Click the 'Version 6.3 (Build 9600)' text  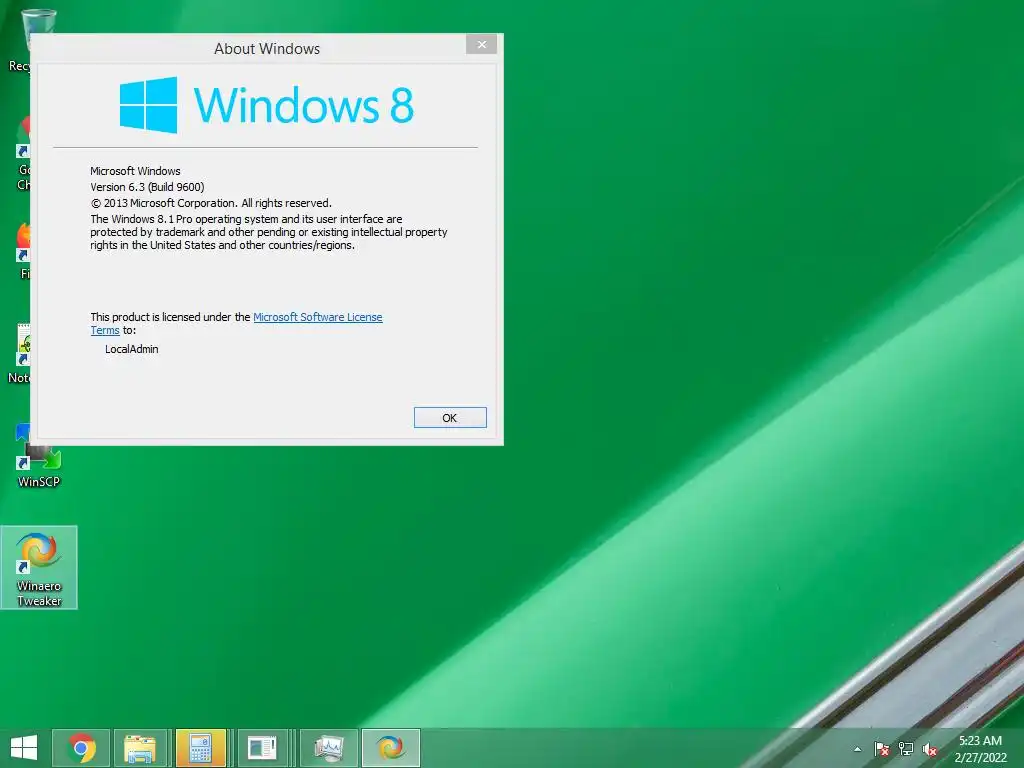click(x=148, y=187)
